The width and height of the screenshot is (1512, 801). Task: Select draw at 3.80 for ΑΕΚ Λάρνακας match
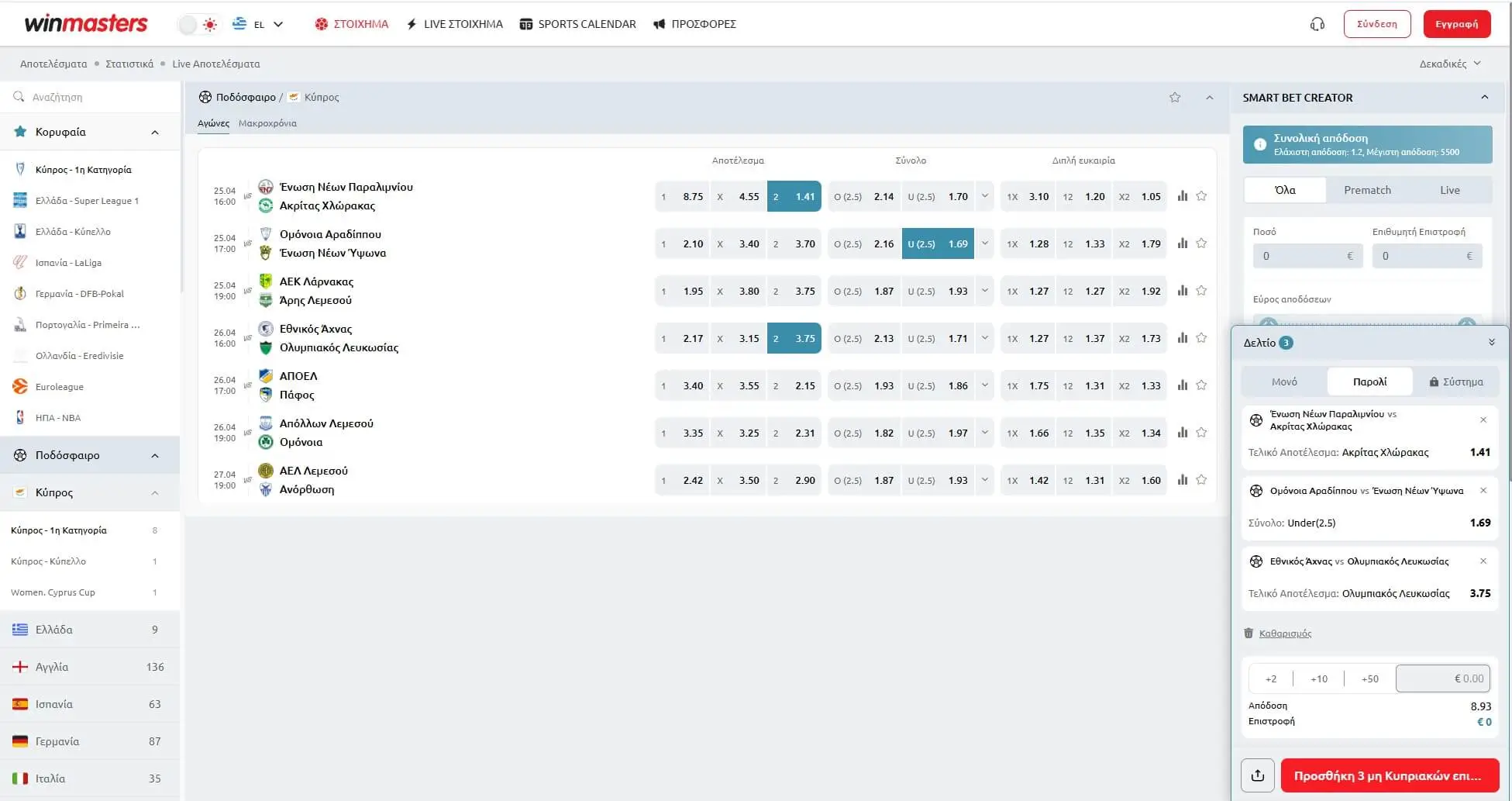[x=738, y=291]
